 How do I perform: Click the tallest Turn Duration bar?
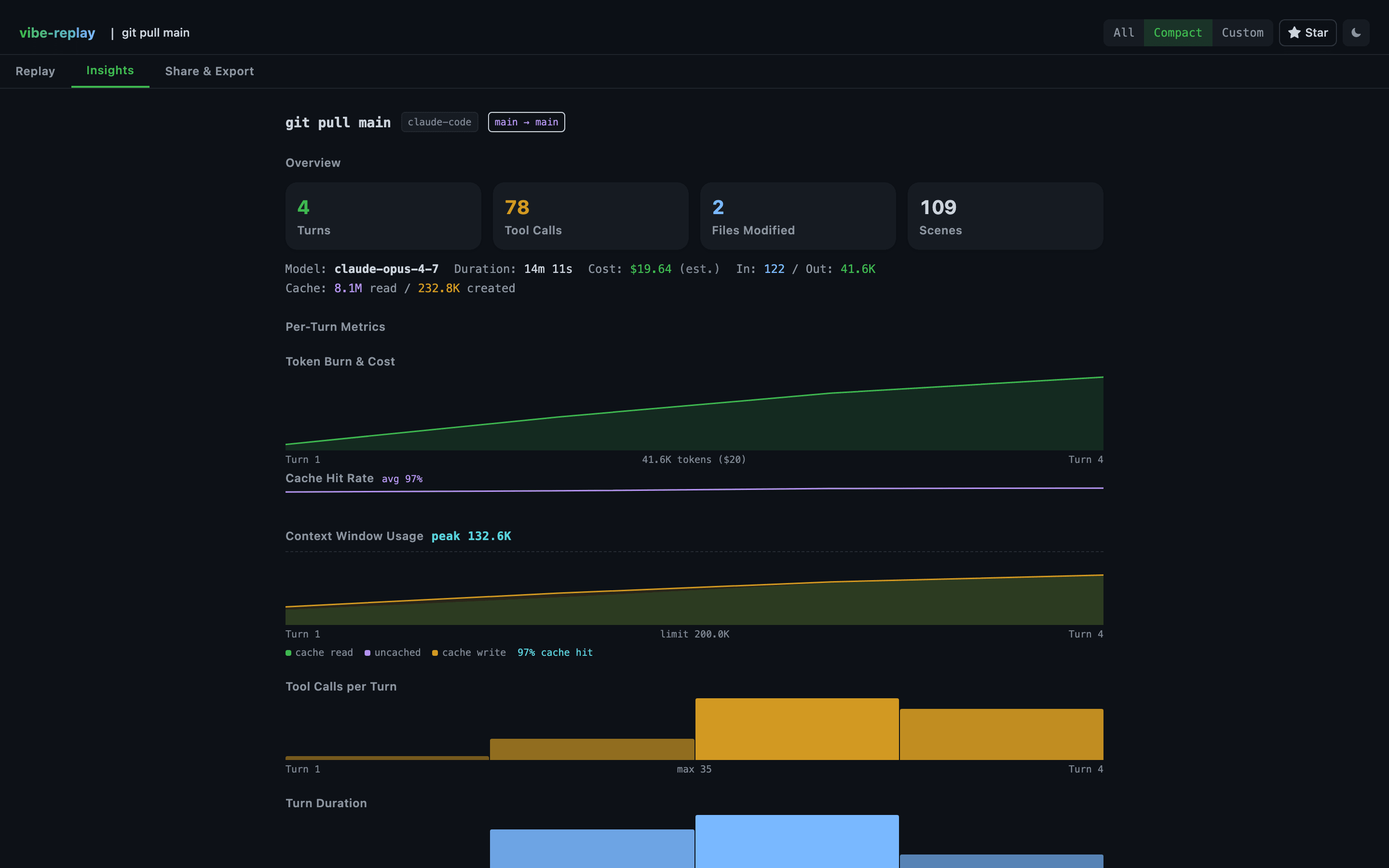pyautogui.click(x=797, y=841)
